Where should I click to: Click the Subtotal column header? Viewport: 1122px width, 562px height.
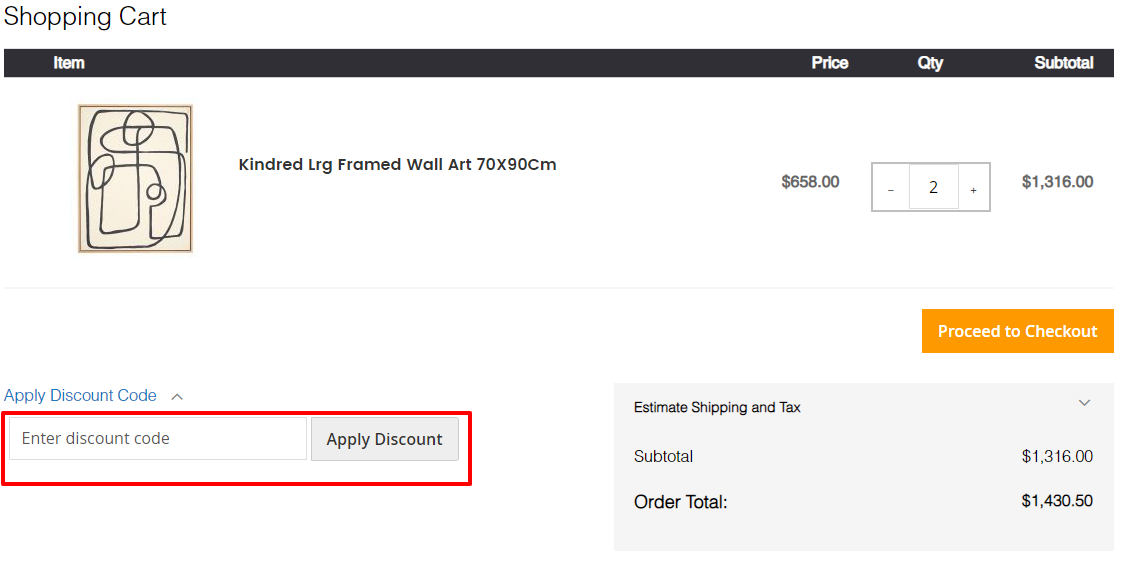(1063, 63)
